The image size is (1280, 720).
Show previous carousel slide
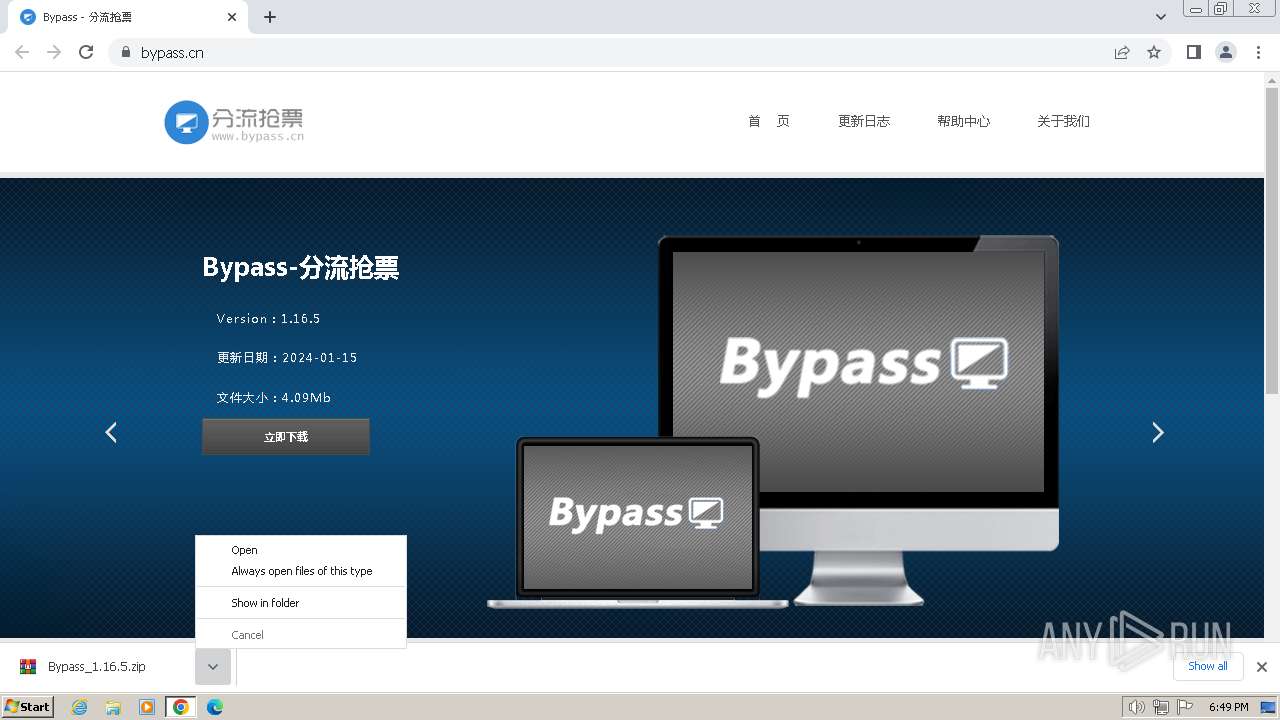tap(111, 432)
